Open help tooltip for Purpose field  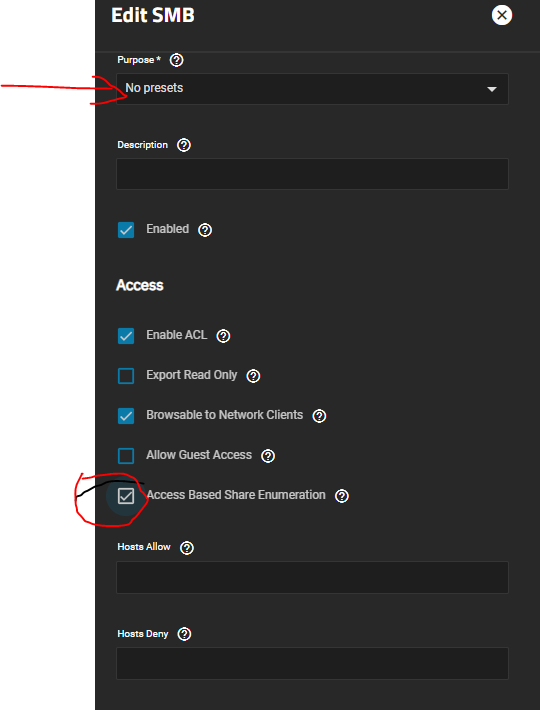click(176, 60)
